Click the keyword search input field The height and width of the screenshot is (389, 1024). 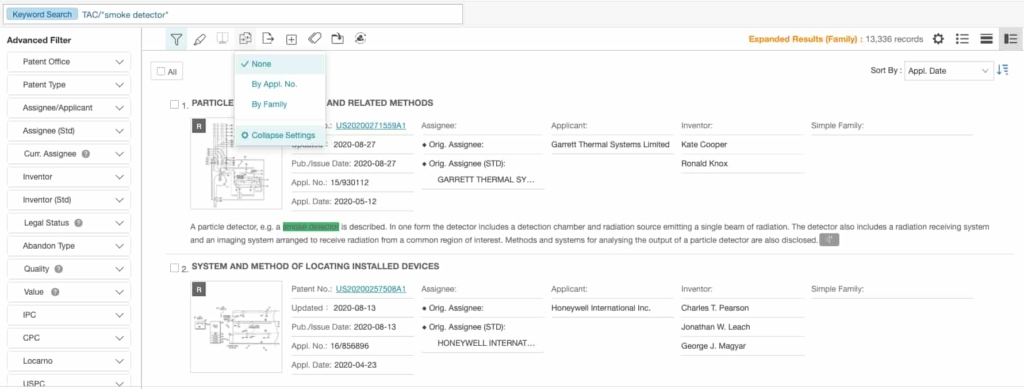coord(270,14)
